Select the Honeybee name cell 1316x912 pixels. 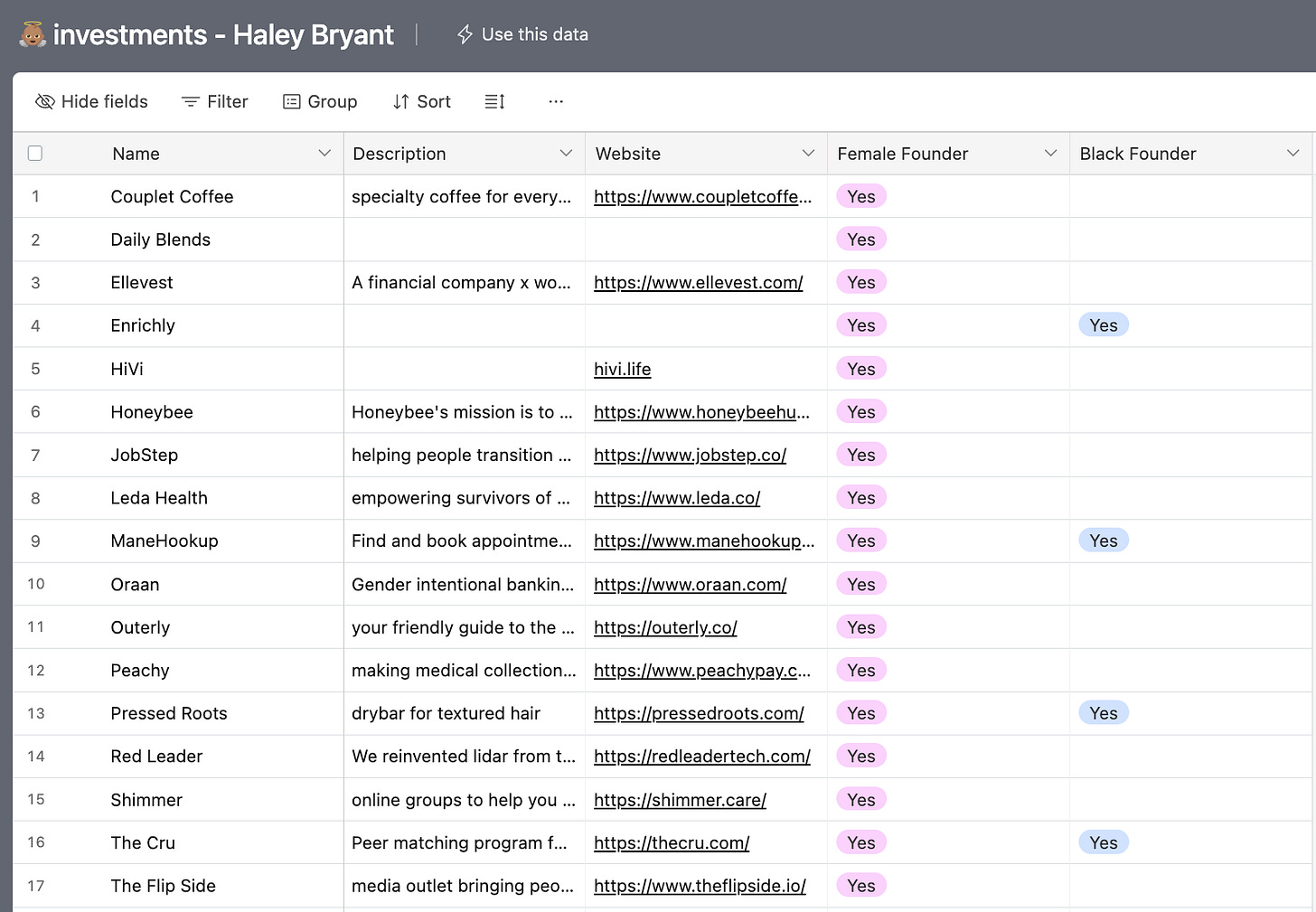(223, 411)
